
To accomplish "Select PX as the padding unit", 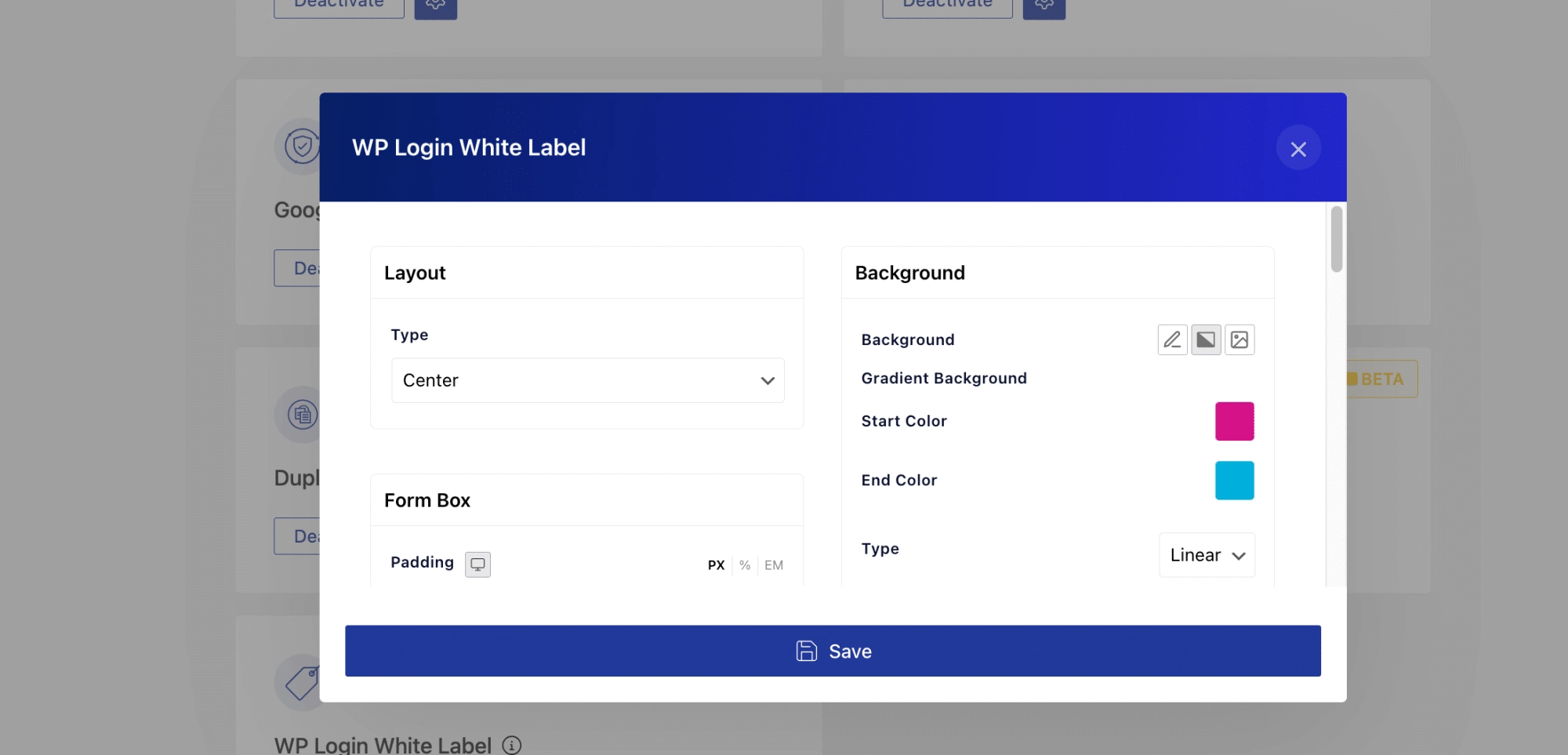I will tap(716, 564).
